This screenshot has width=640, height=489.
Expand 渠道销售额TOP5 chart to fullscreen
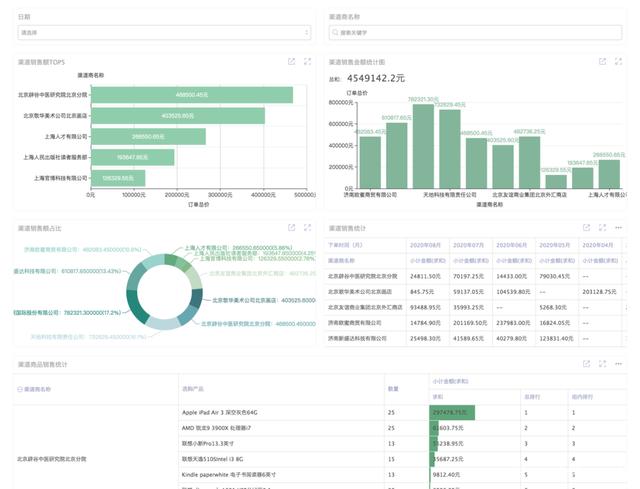(307, 61)
